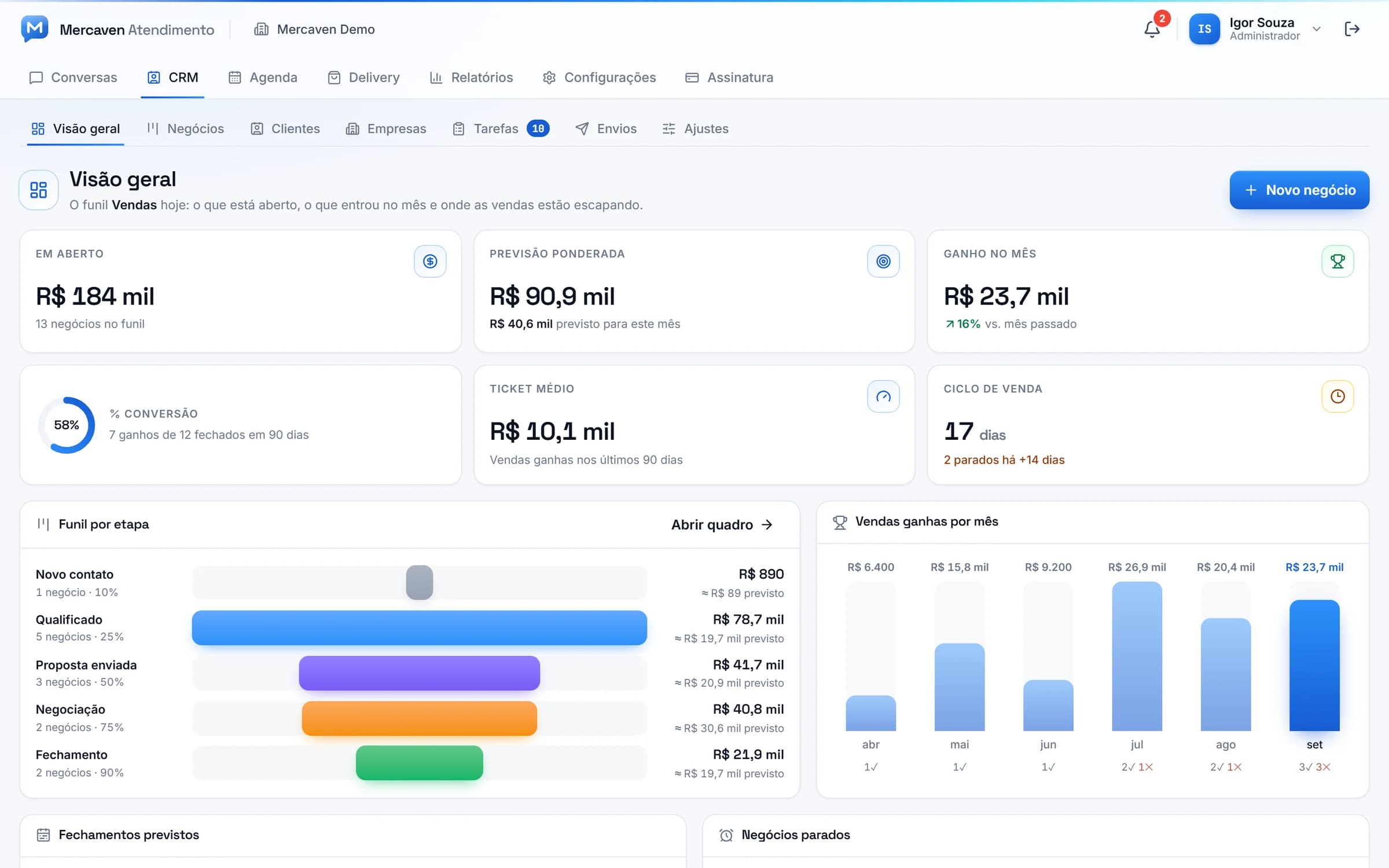Click the Mercaven logo
1389x868 pixels.
click(x=35, y=29)
